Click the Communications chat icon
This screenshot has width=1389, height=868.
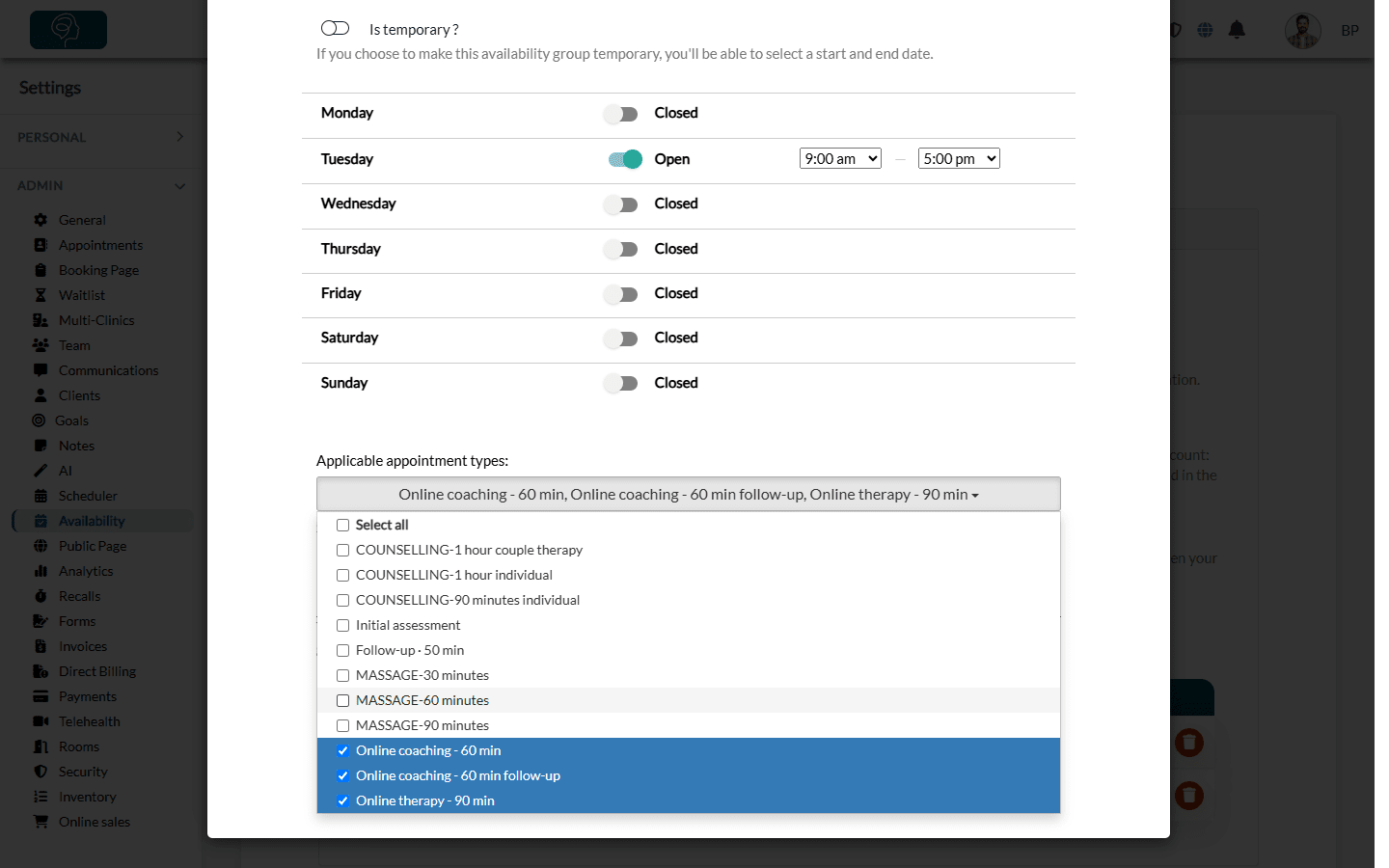41,370
